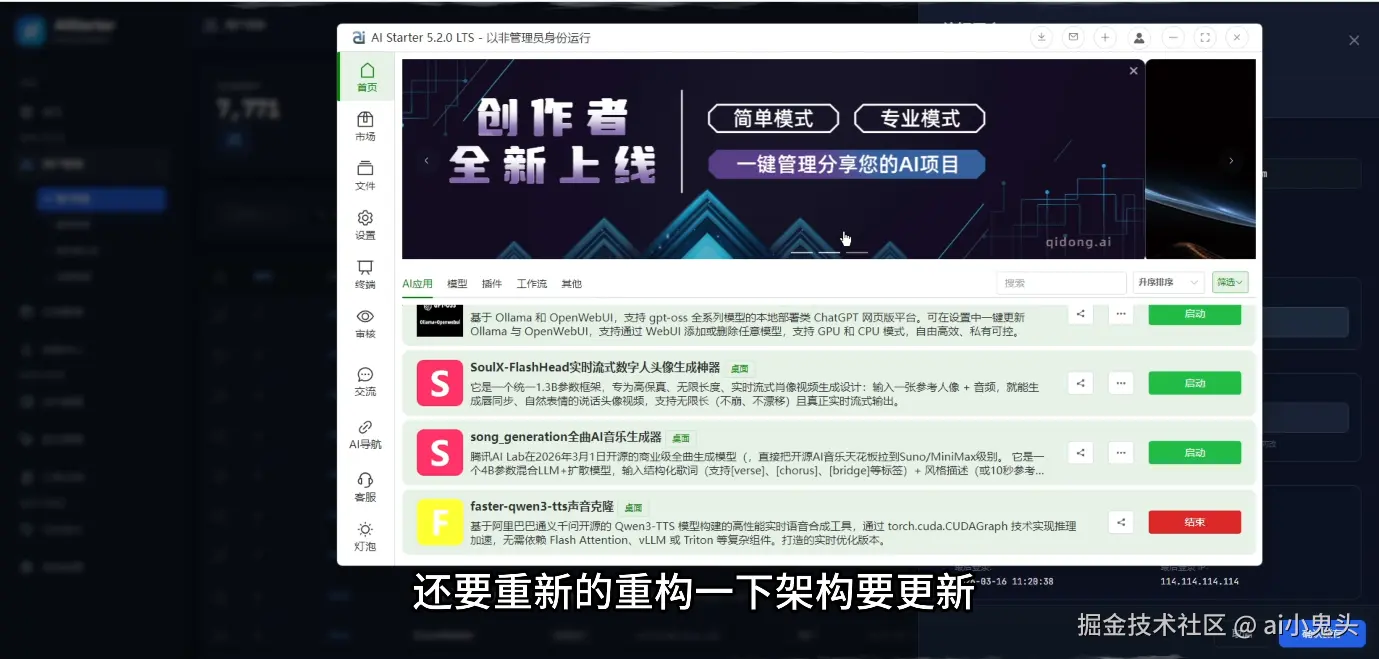Open more options for SoulX-FlashHead
1379x659 pixels.
pyautogui.click(x=1121, y=383)
